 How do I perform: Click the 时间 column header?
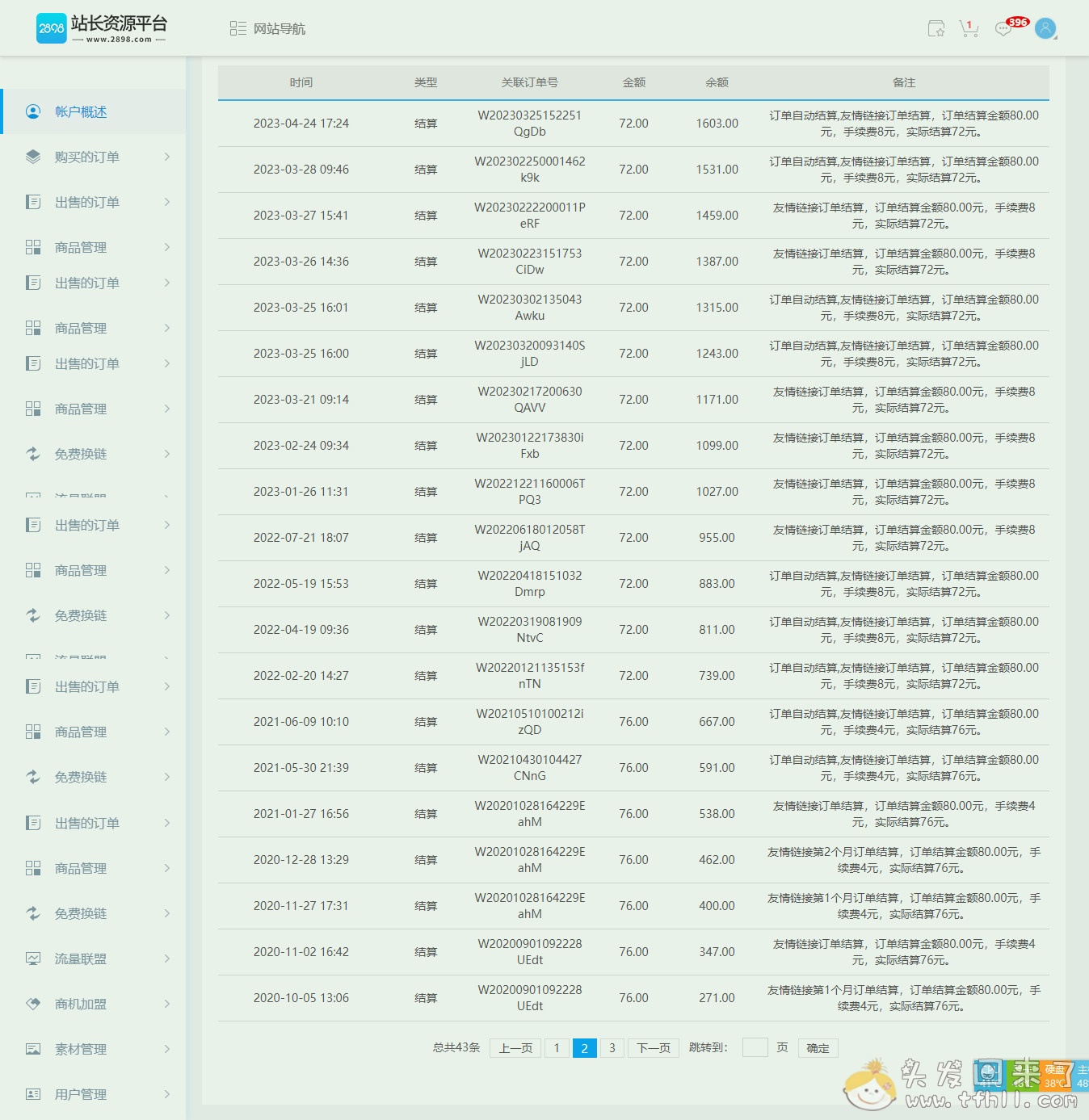[301, 82]
